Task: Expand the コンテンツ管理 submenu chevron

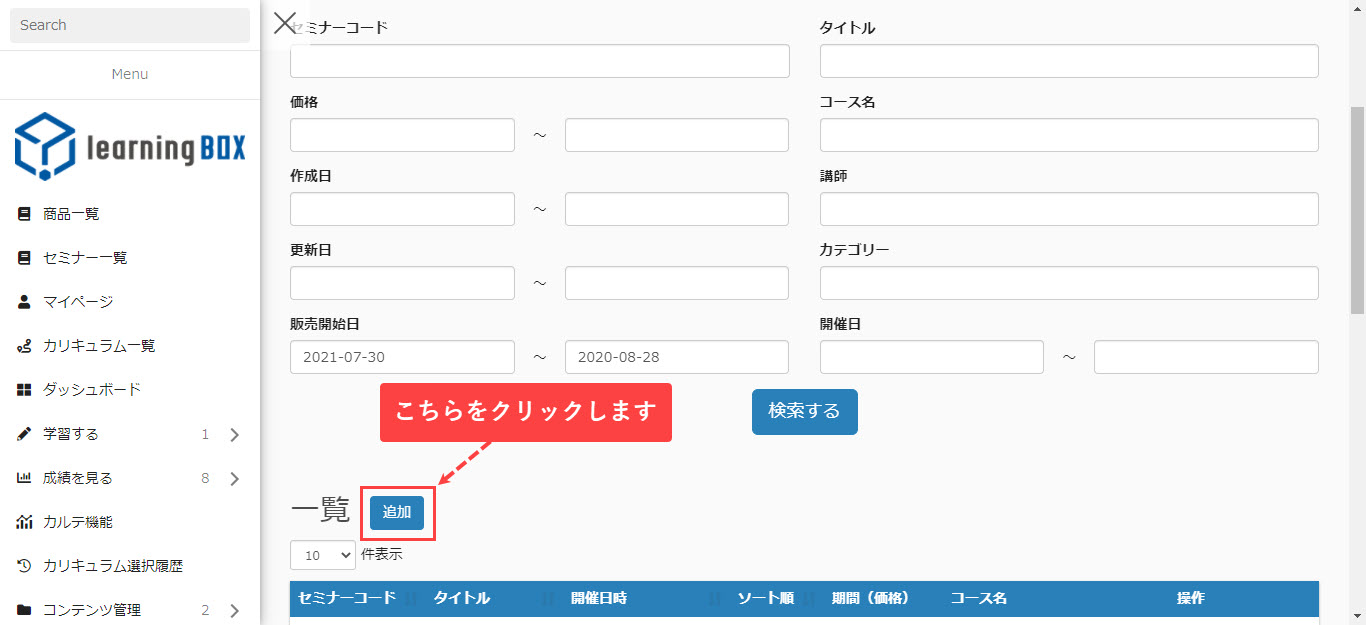Action: [x=235, y=610]
